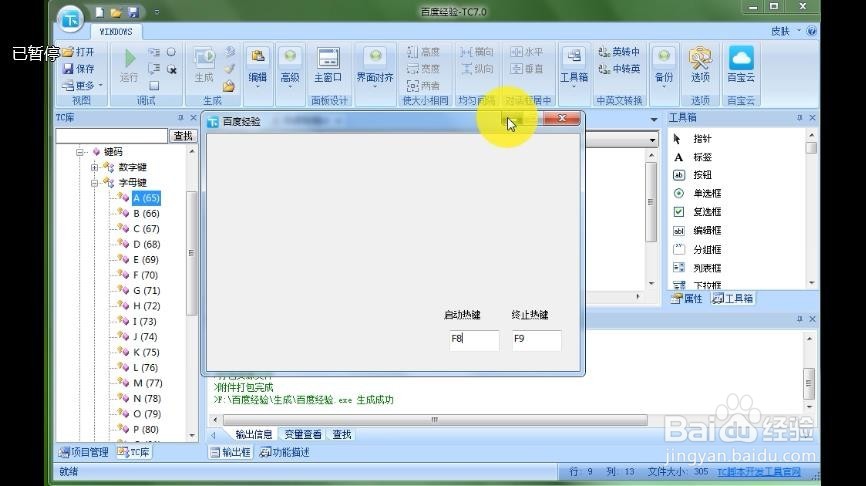Select the 单选框 radio control

(x=697, y=194)
